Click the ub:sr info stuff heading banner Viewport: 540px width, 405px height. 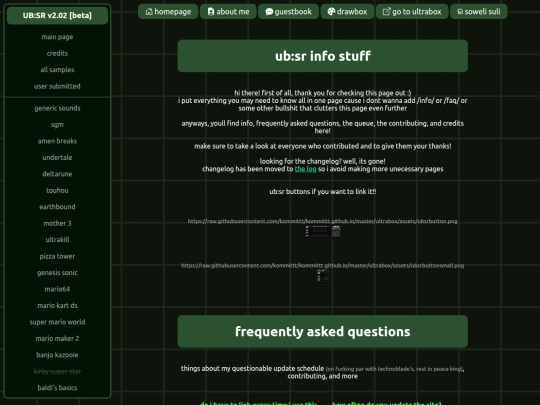323,56
